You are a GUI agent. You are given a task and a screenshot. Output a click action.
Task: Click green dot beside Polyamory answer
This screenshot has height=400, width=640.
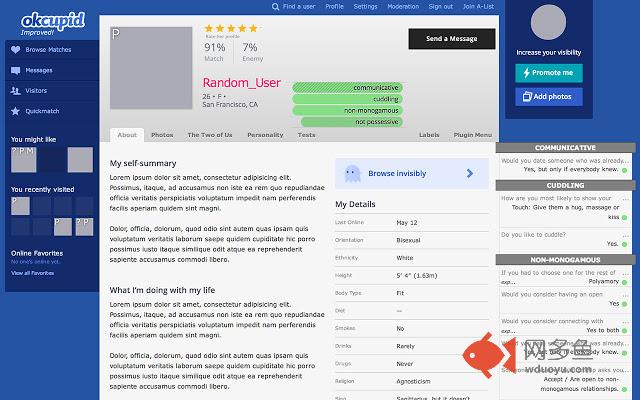[x=624, y=282]
